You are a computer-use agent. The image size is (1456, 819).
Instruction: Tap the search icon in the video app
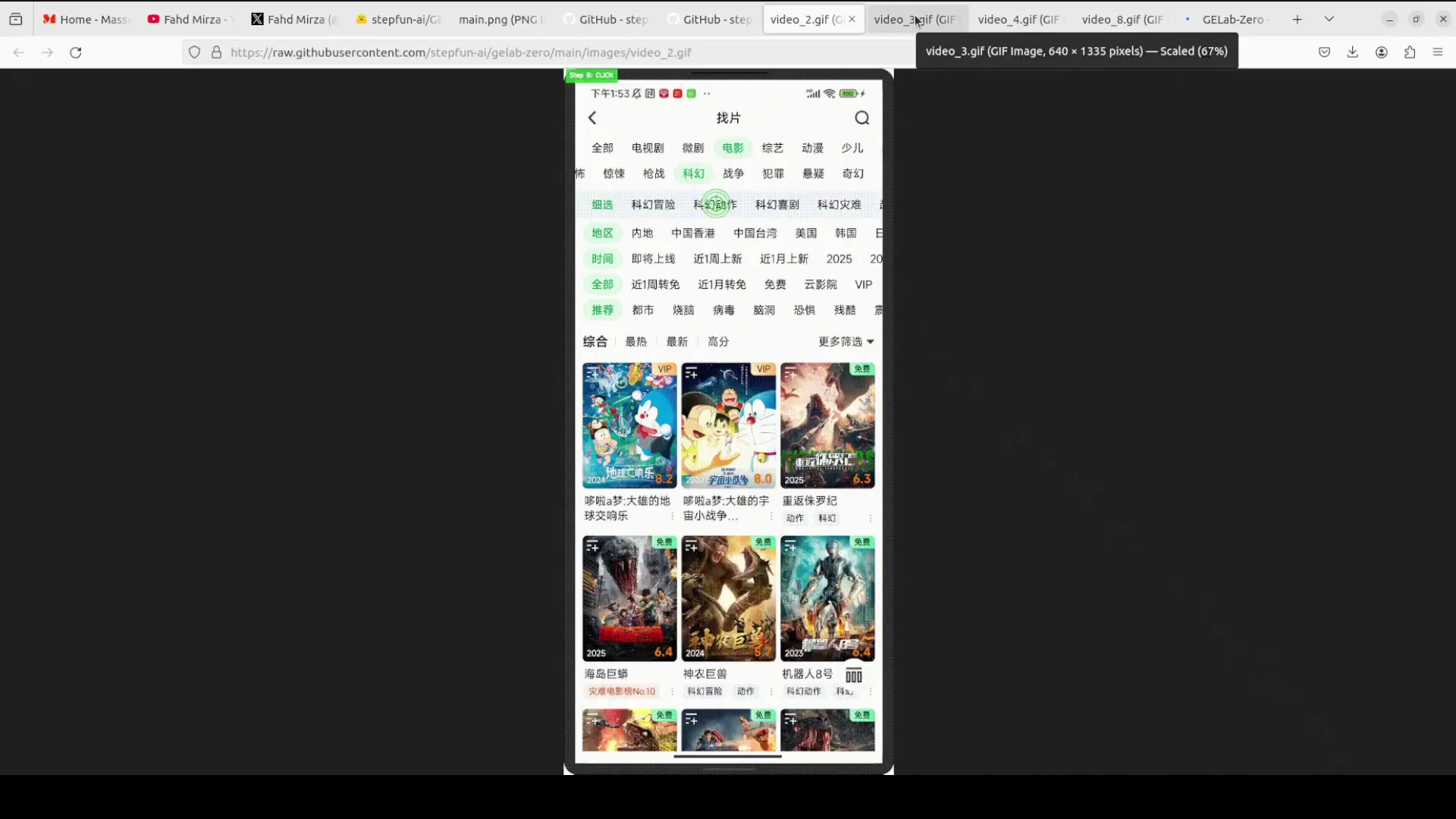[861, 118]
